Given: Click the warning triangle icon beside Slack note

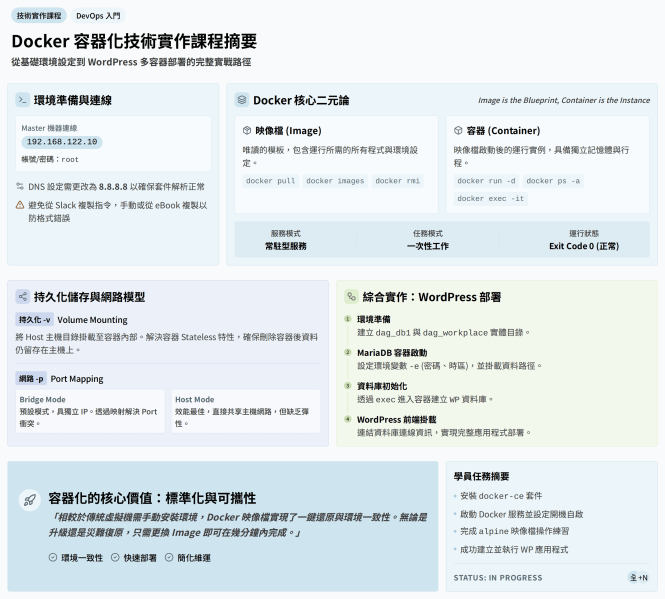Looking at the screenshot, I should point(20,205).
